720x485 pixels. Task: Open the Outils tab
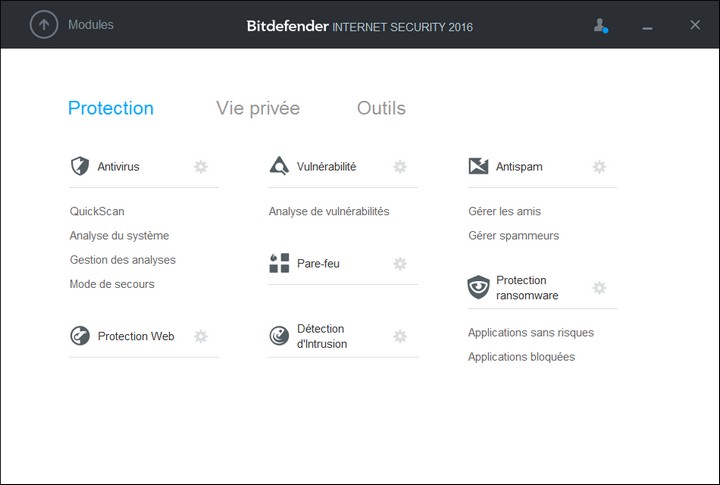pyautogui.click(x=381, y=108)
